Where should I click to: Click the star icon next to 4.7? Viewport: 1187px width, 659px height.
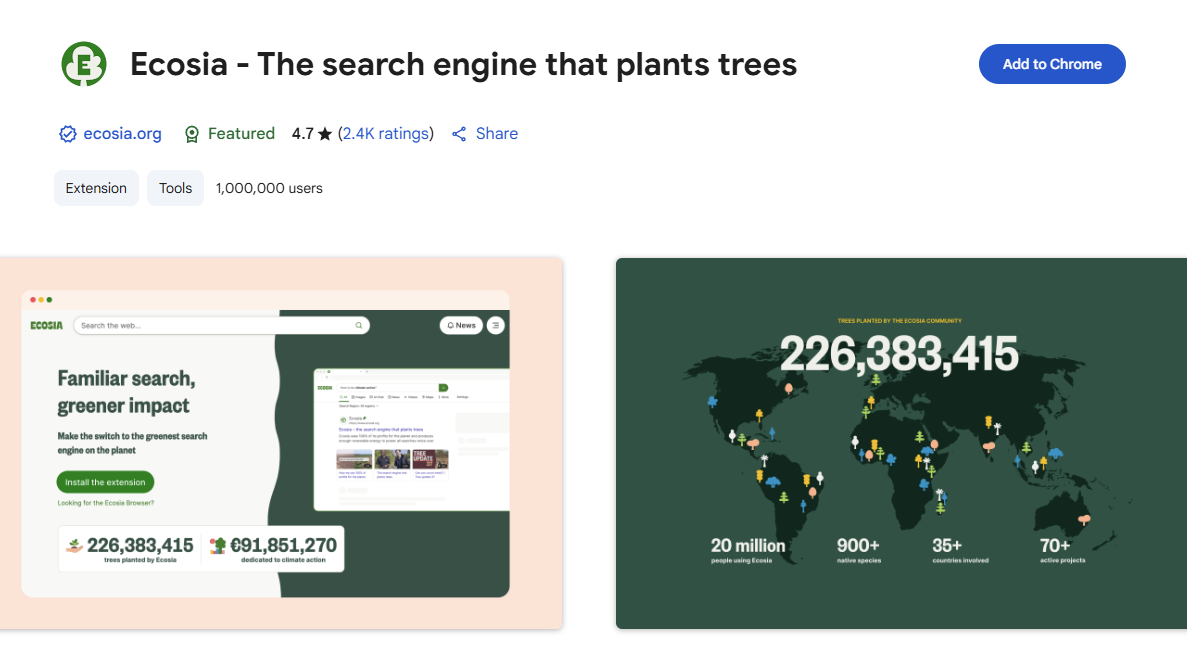click(x=325, y=134)
